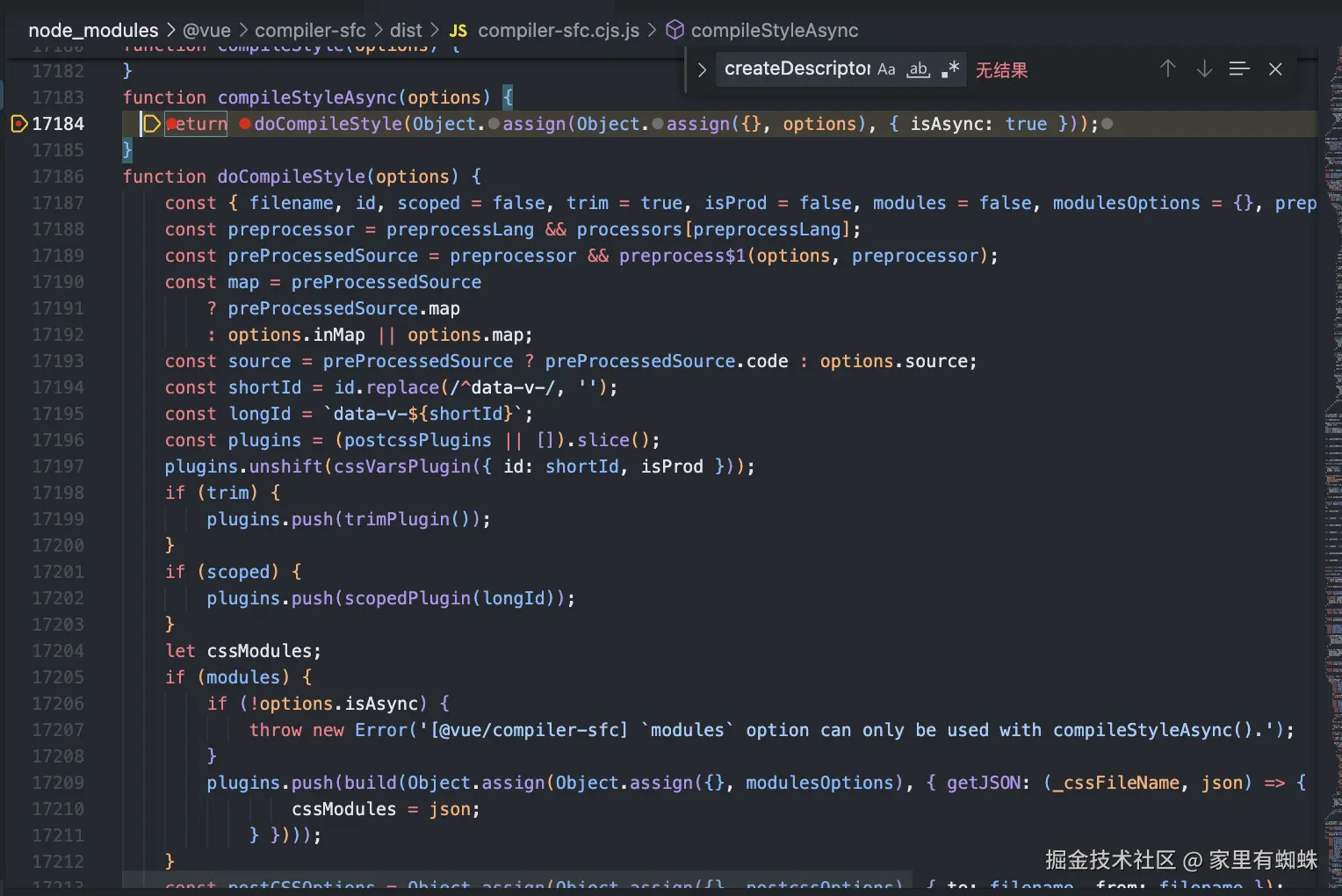Click 'doCompileStyle' in the function declaration on line 17186
The height and width of the screenshot is (896, 1342).
pyautogui.click(x=291, y=177)
